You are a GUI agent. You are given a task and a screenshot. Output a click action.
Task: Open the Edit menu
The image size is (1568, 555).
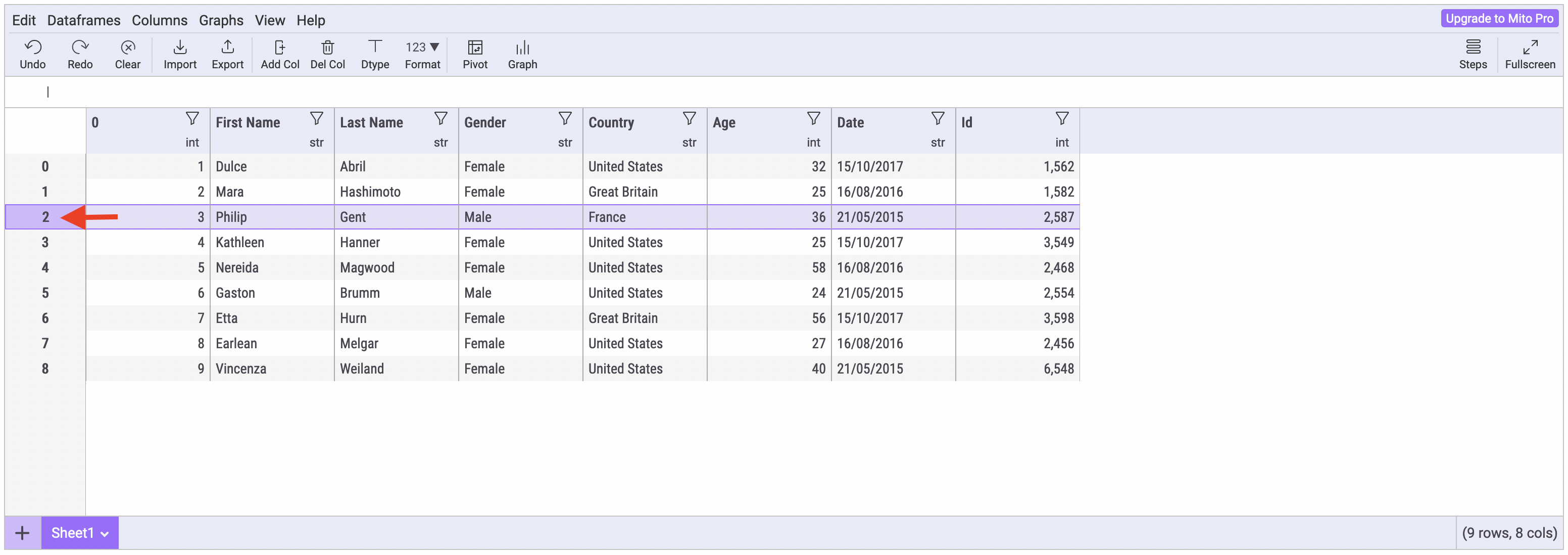pyautogui.click(x=24, y=20)
